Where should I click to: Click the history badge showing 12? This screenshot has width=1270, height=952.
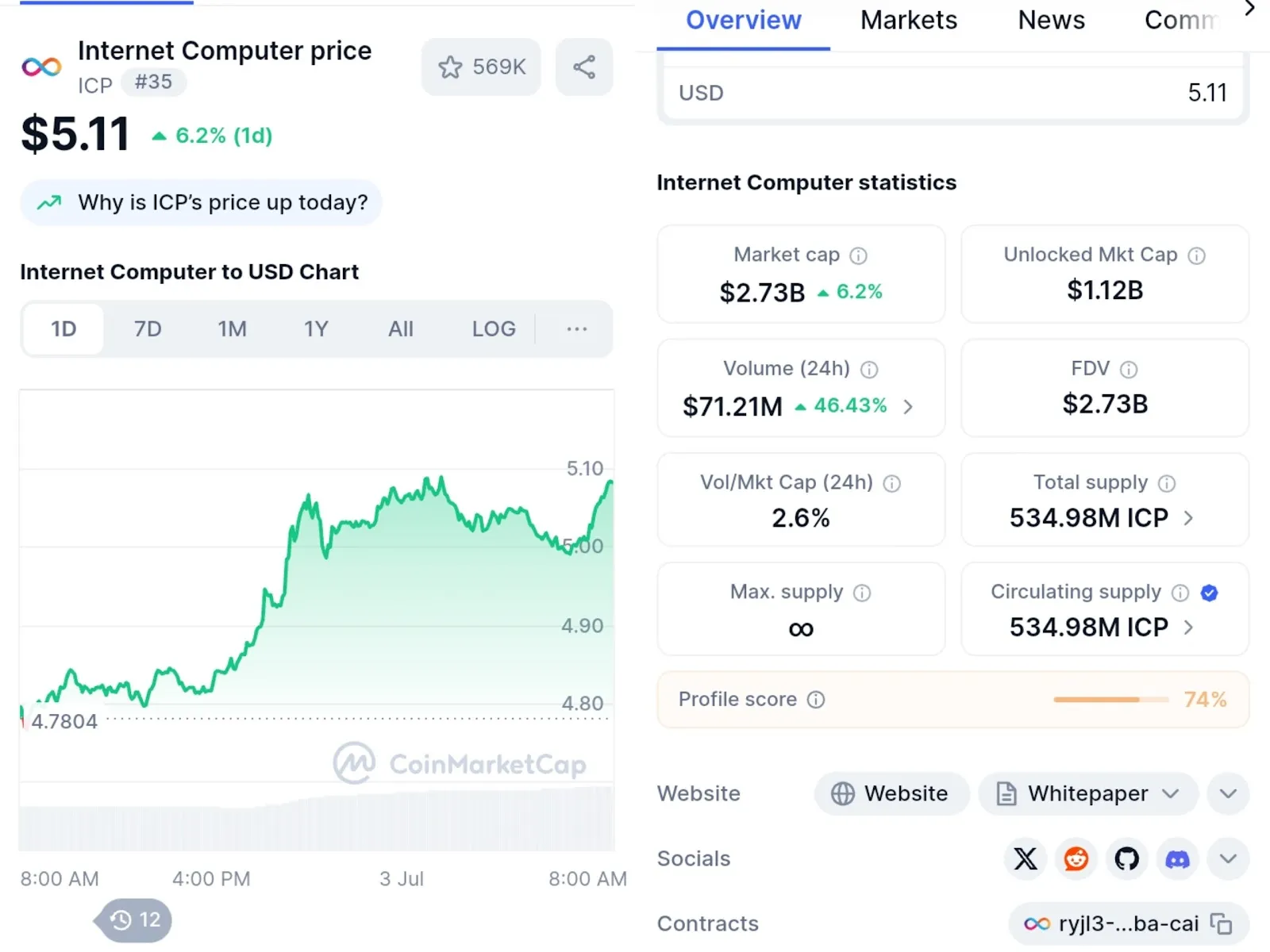(133, 920)
